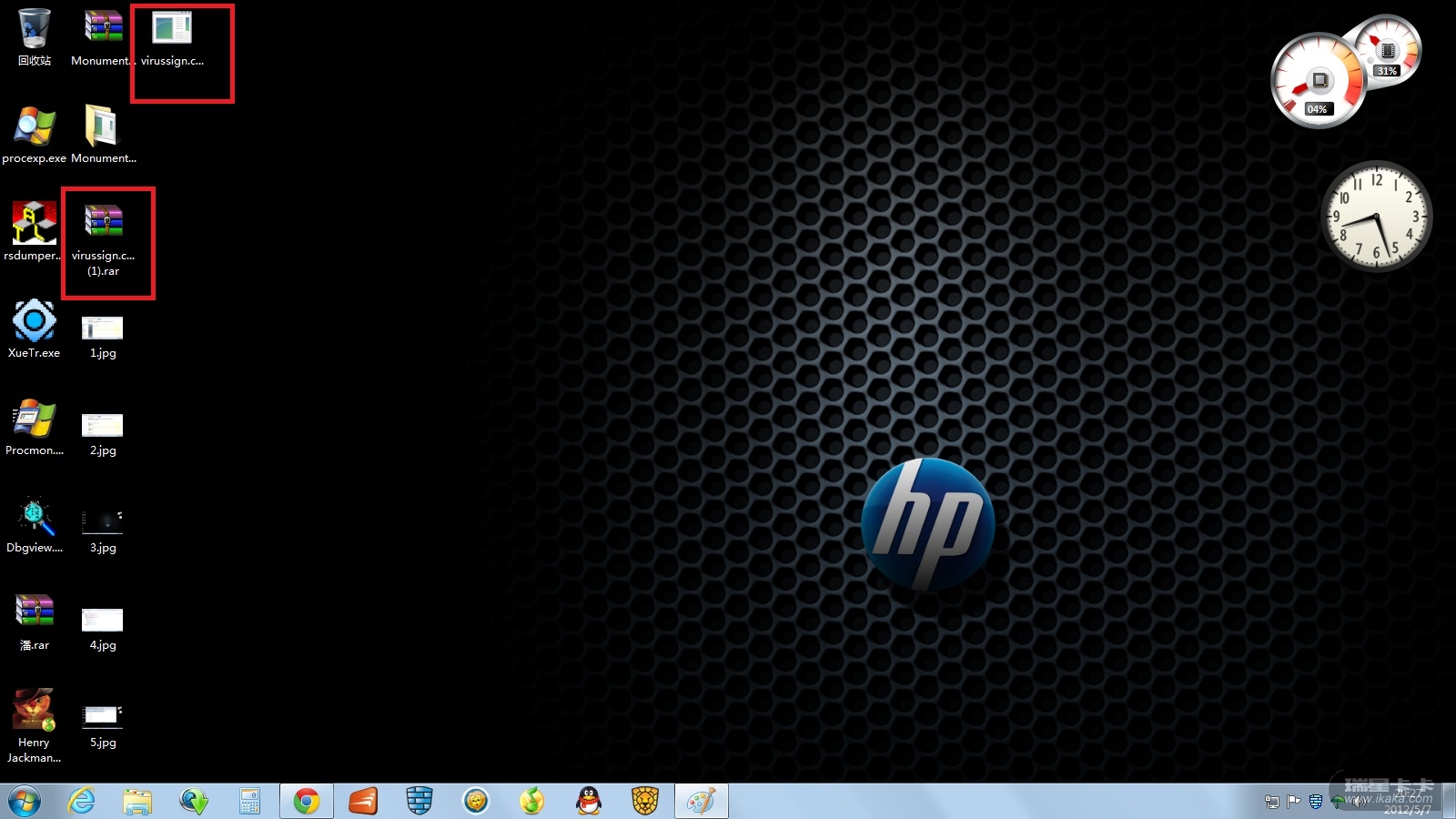Click the network tray icon
The height and width of the screenshot is (819, 1456).
pyautogui.click(x=1271, y=802)
